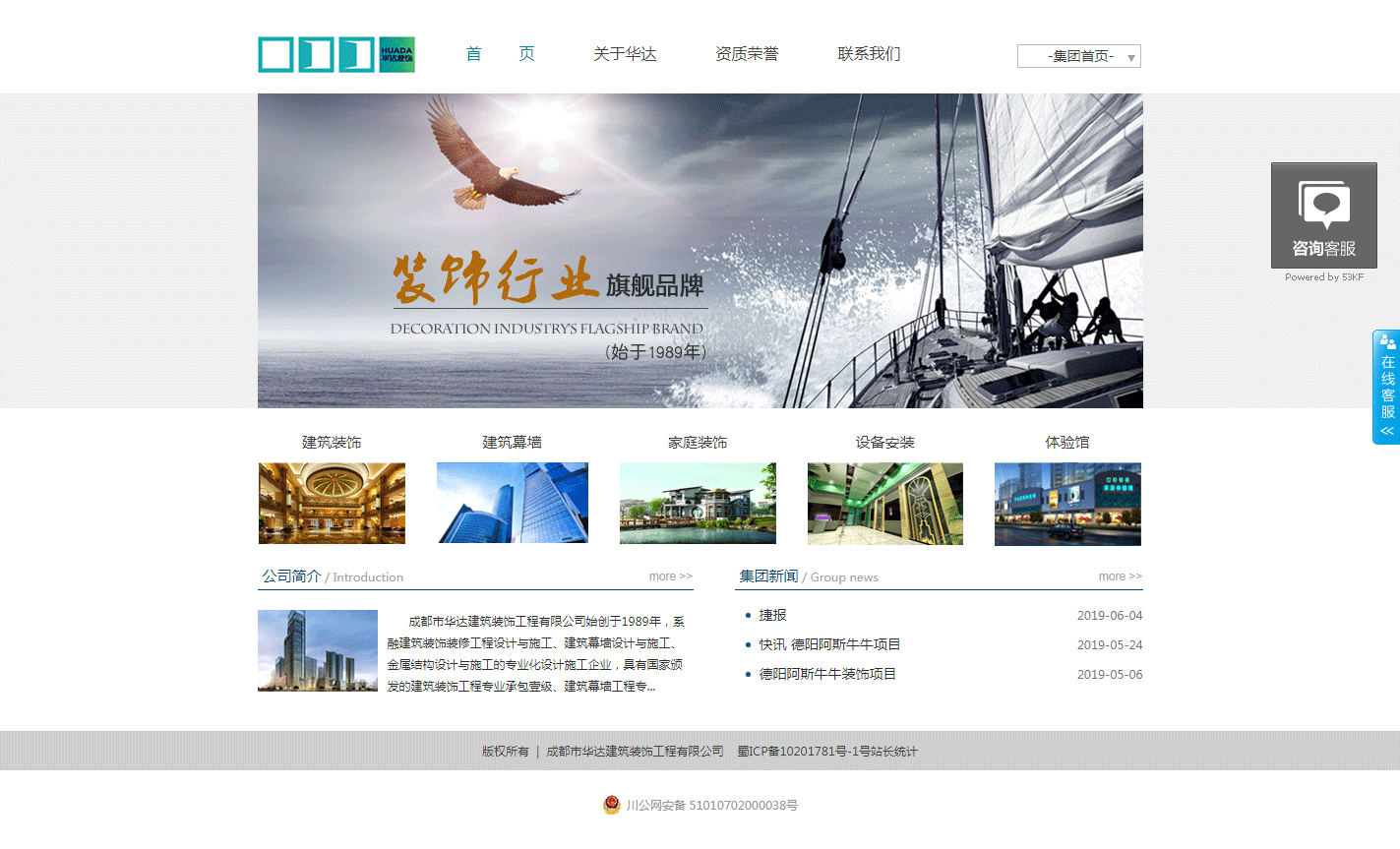
Task: Click the HUADA 华达建饰 company logo
Action: point(335,54)
